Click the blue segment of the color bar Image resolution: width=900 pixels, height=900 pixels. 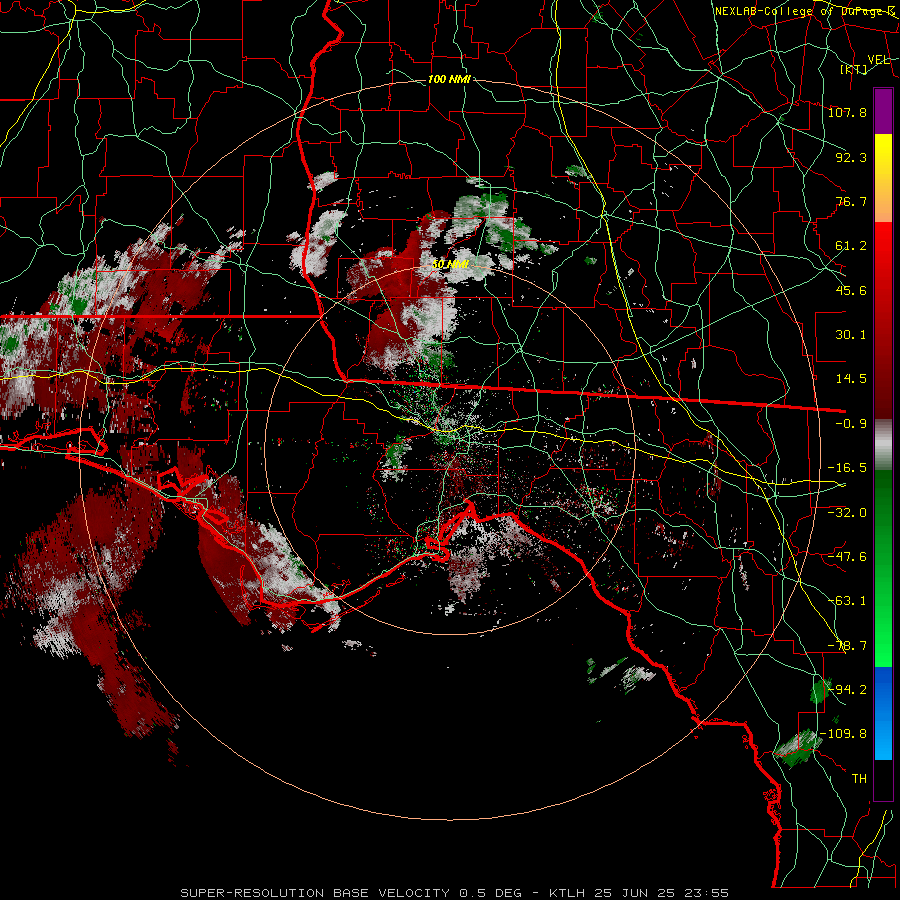click(883, 713)
